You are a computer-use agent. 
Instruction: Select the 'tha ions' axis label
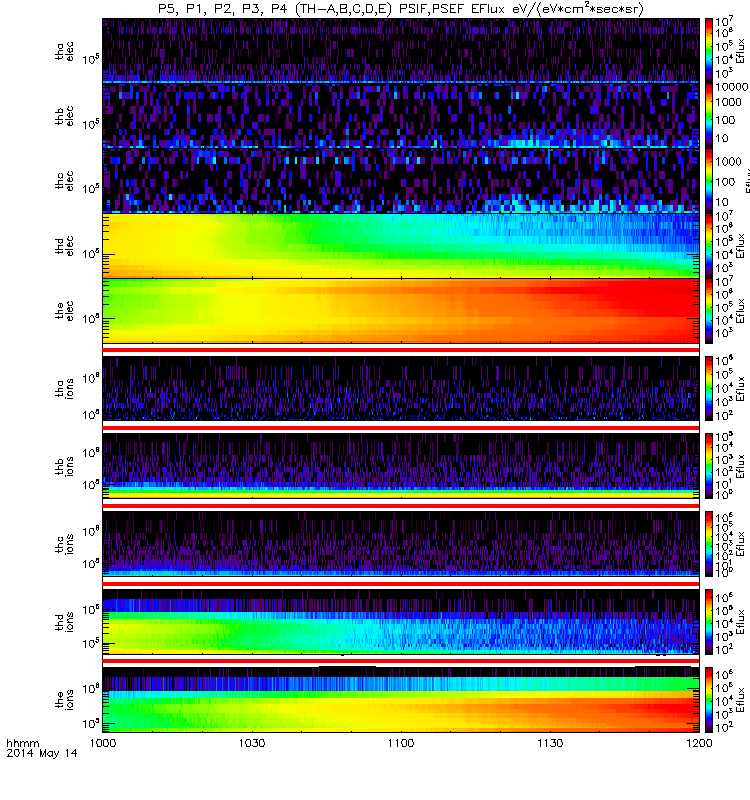64,388
